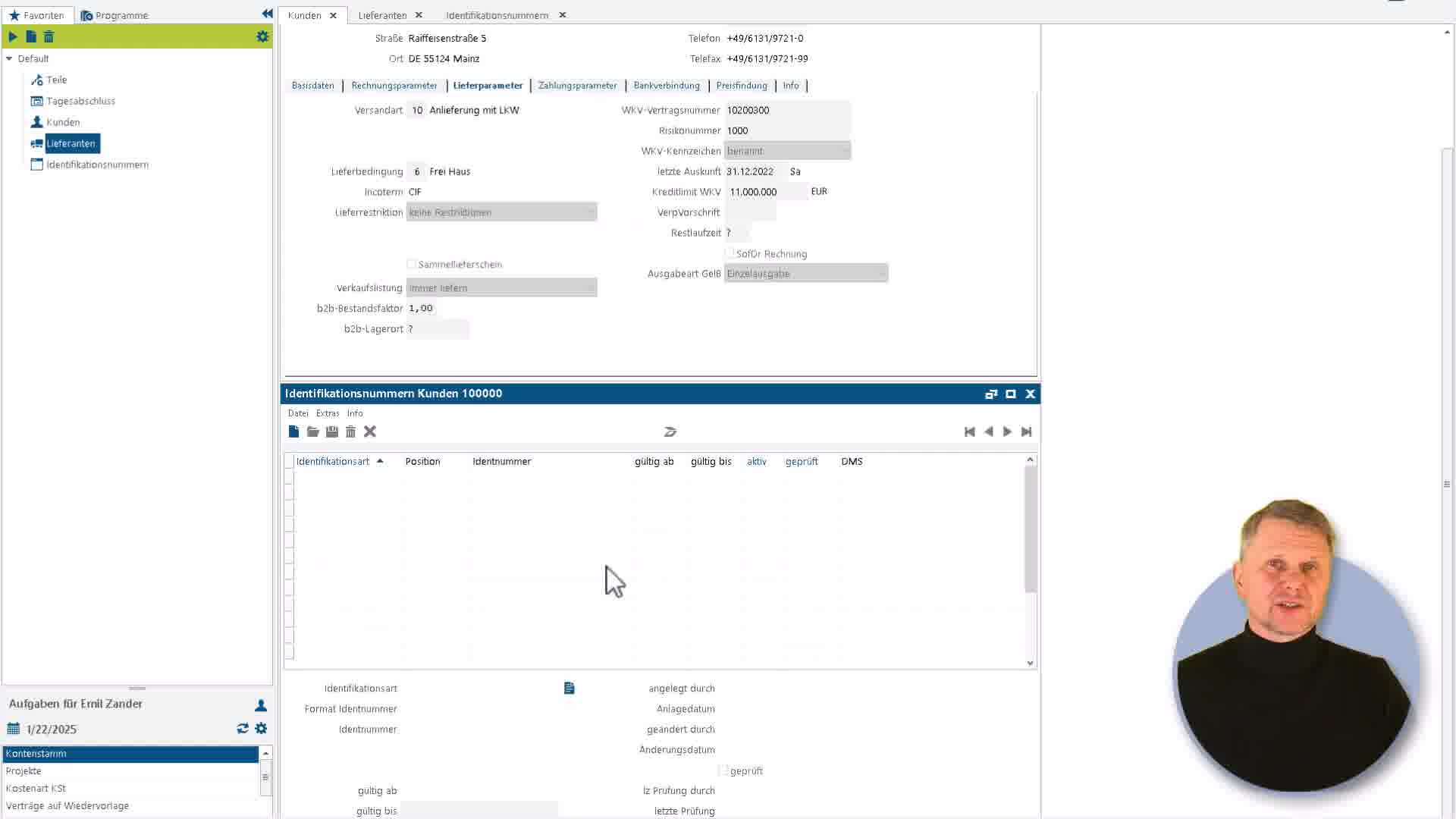Open Favoriten settings gear icon
The height and width of the screenshot is (819, 1456).
[262, 36]
